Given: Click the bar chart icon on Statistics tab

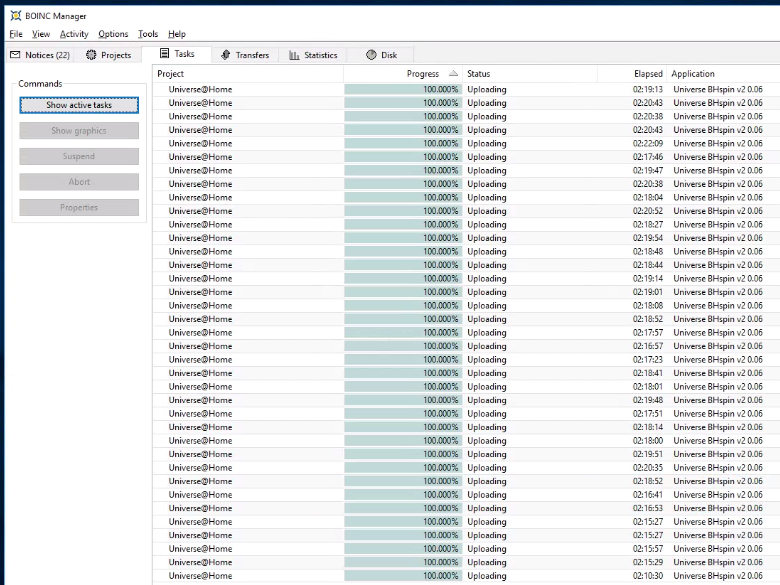Looking at the screenshot, I should pyautogui.click(x=294, y=55).
